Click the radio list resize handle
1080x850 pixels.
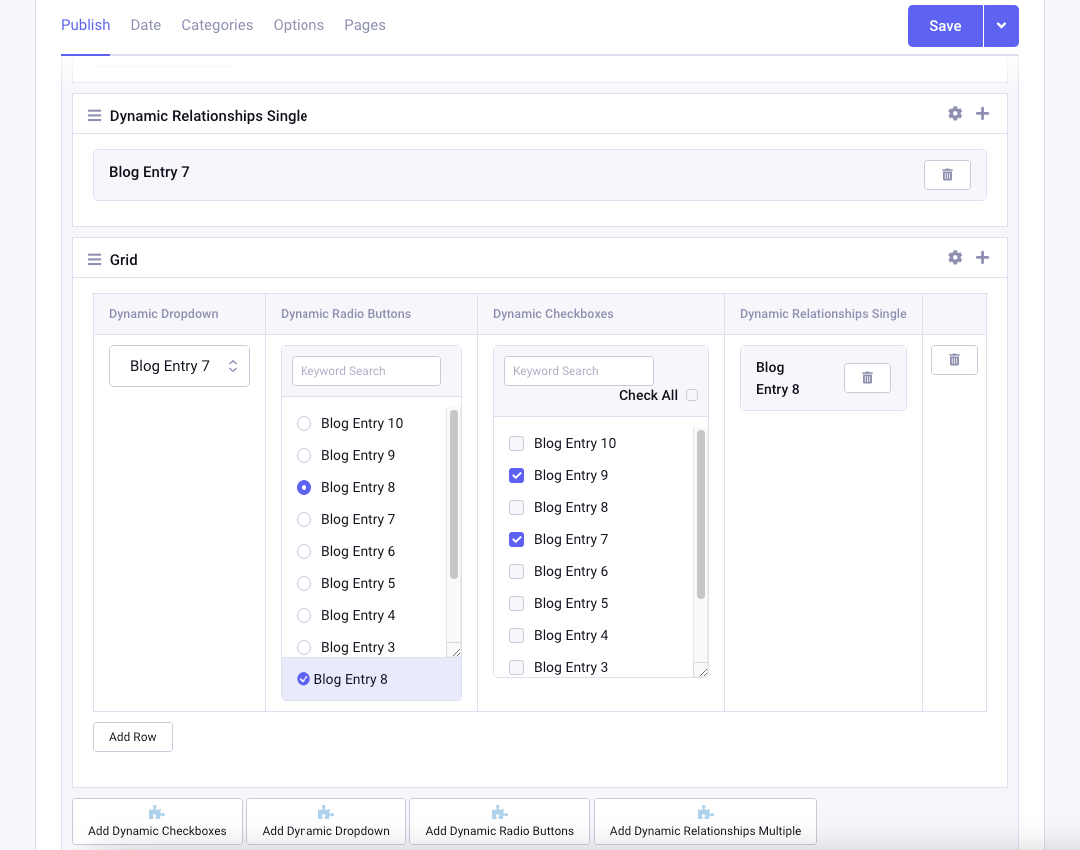pyautogui.click(x=455, y=652)
